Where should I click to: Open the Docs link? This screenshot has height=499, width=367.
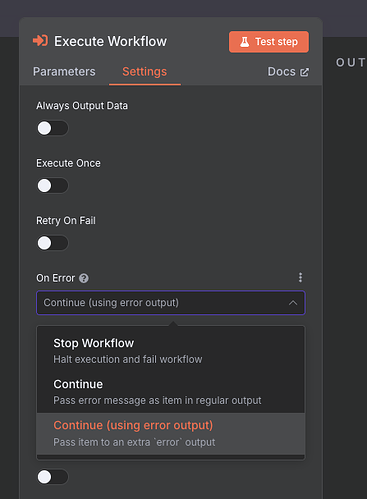(x=288, y=72)
